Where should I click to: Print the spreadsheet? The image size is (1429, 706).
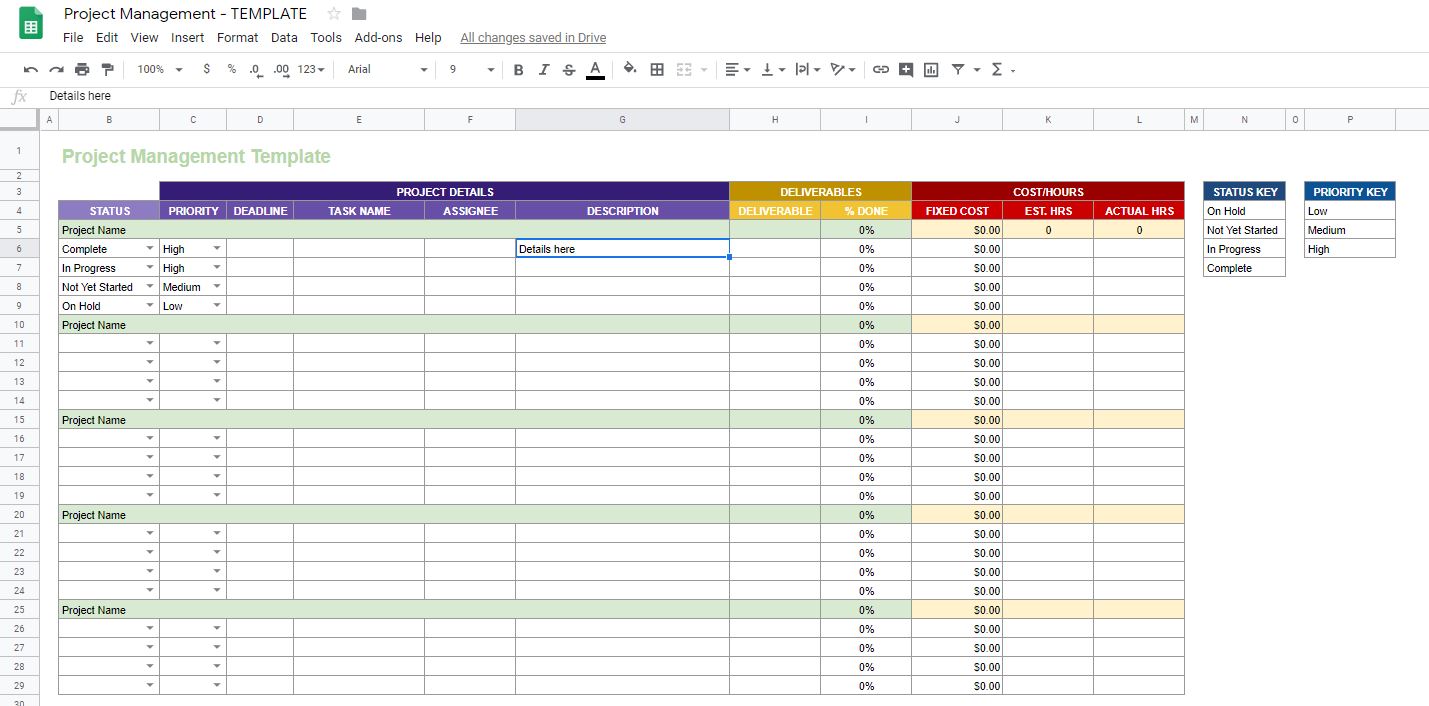tap(82, 69)
